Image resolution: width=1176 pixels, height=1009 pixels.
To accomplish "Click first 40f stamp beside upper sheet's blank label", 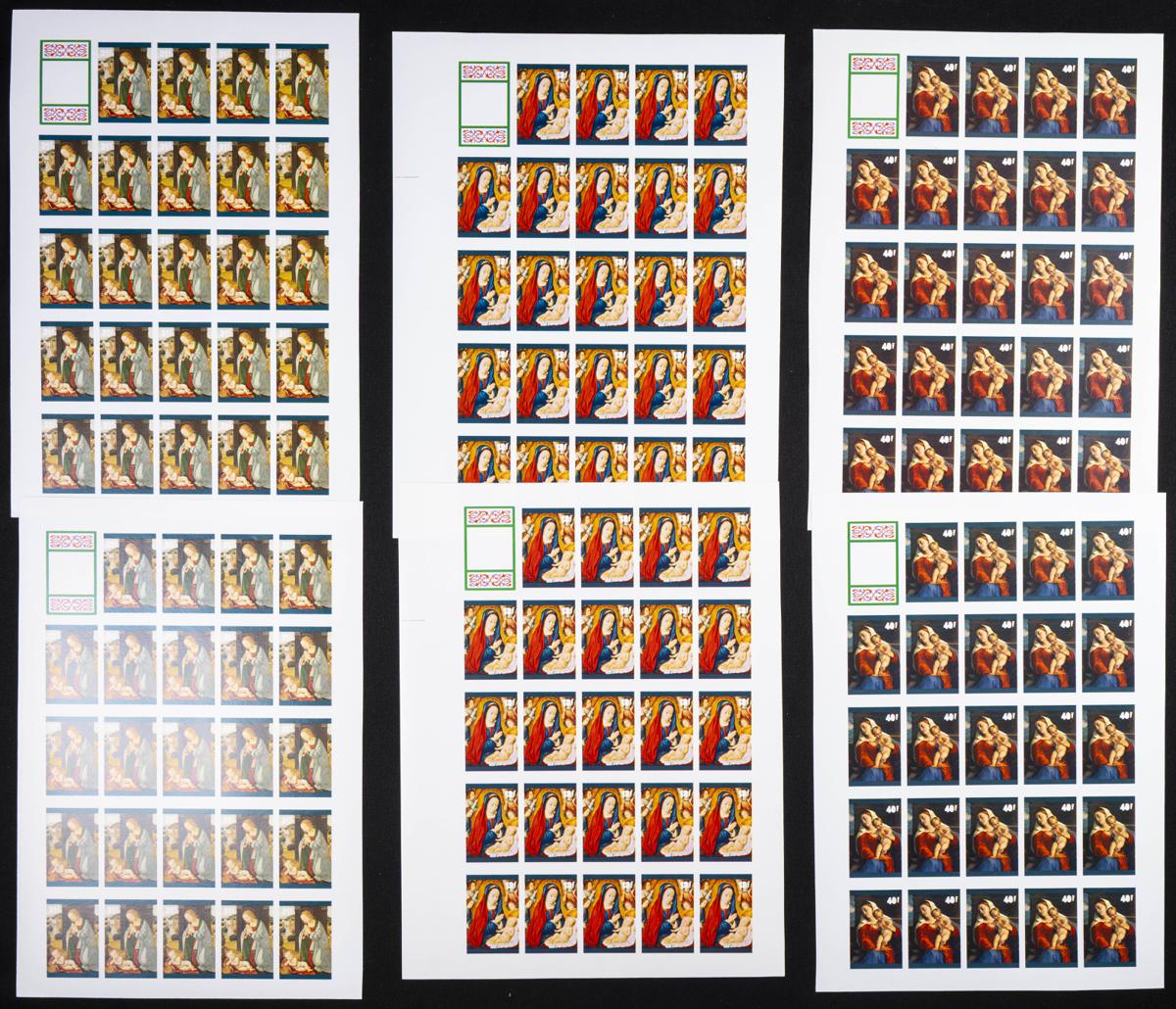I will pyautogui.click(x=932, y=98).
